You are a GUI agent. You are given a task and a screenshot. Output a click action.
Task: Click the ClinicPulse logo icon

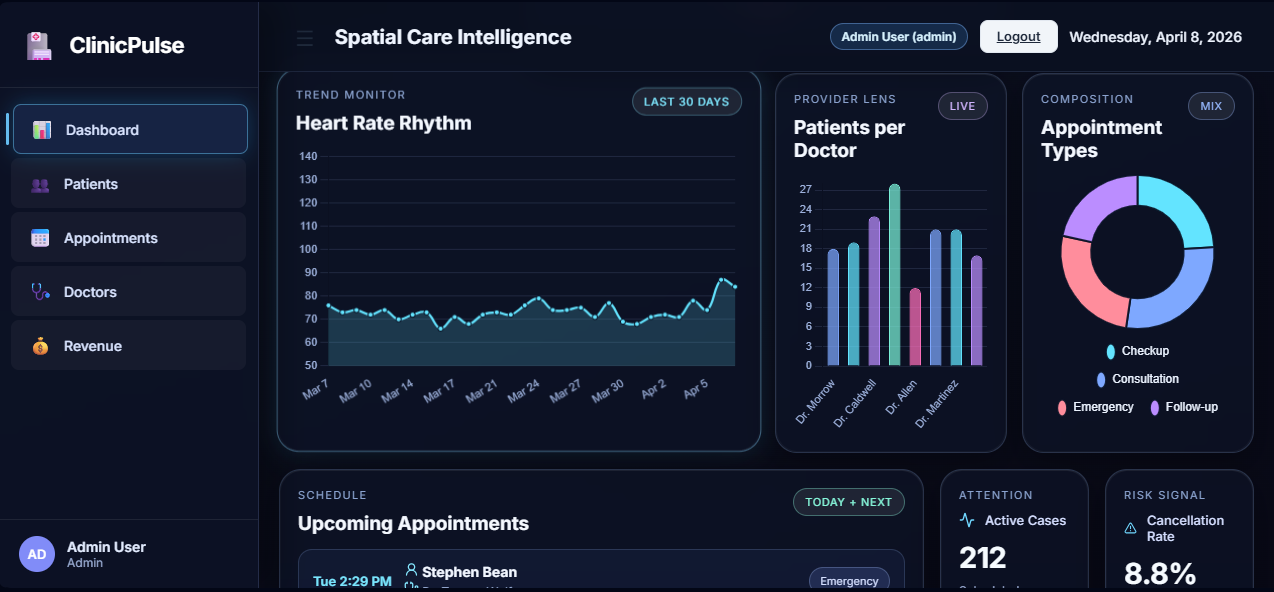pos(37,44)
